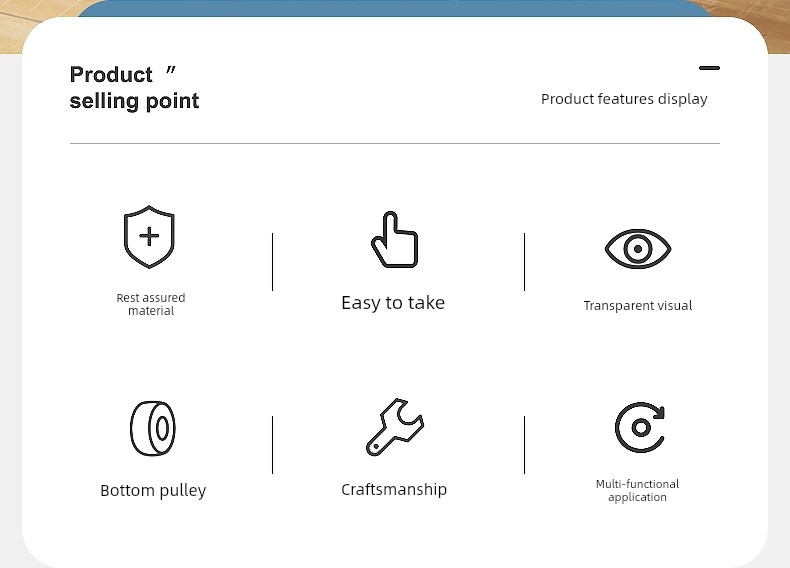Select the 'Easy to take' label
This screenshot has height=568, width=790.
click(393, 303)
